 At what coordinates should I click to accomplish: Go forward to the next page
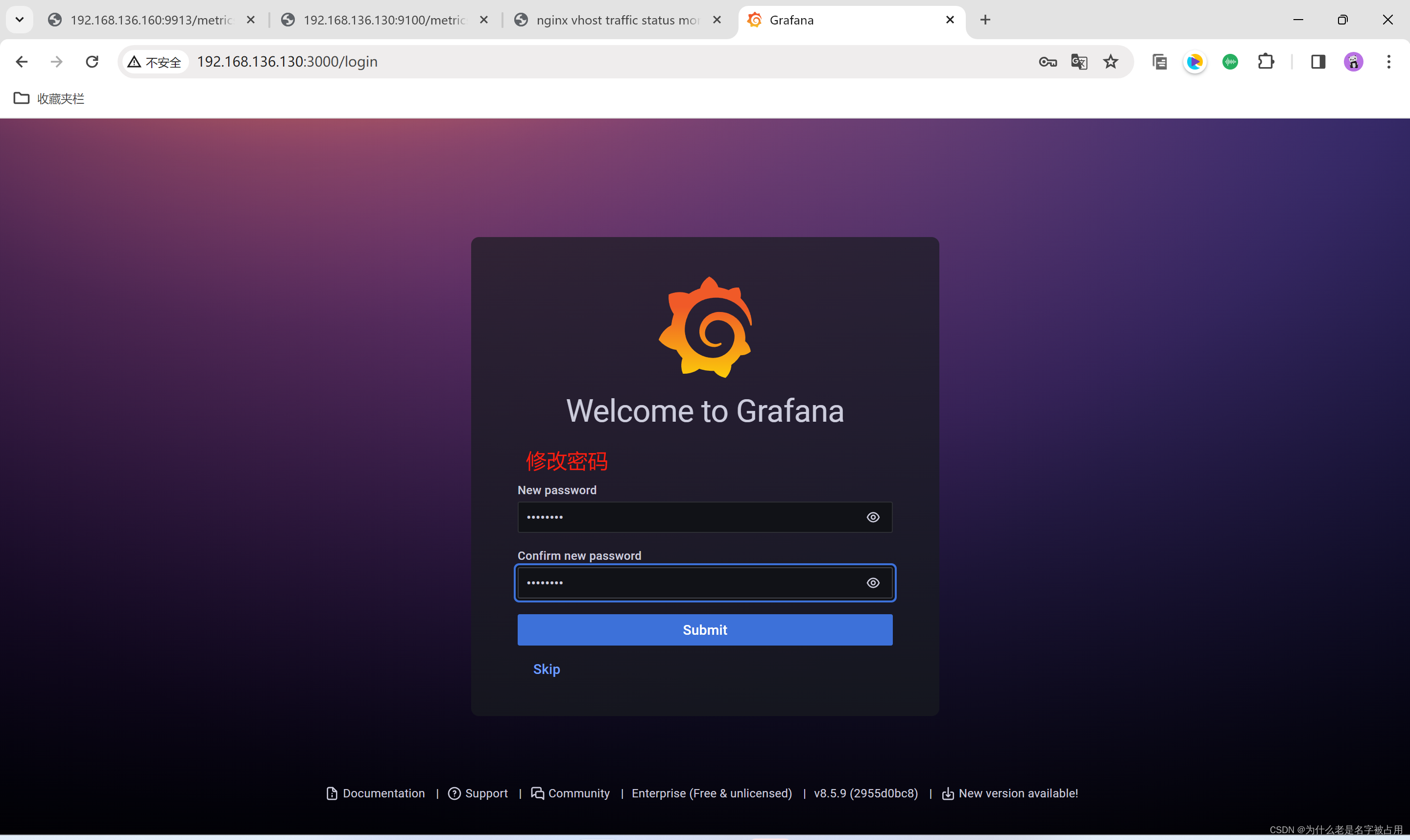57,62
